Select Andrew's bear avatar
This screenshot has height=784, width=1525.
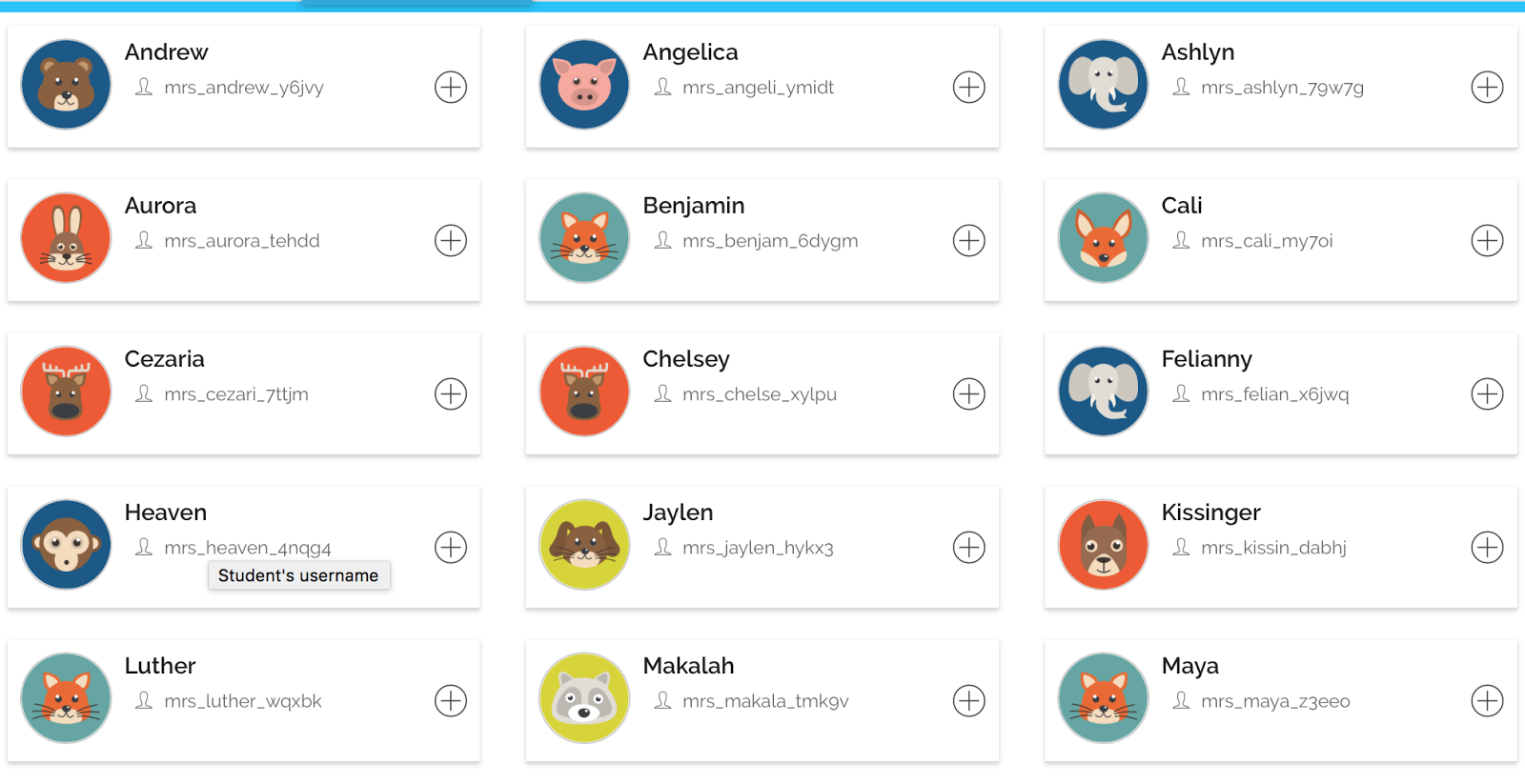click(66, 85)
